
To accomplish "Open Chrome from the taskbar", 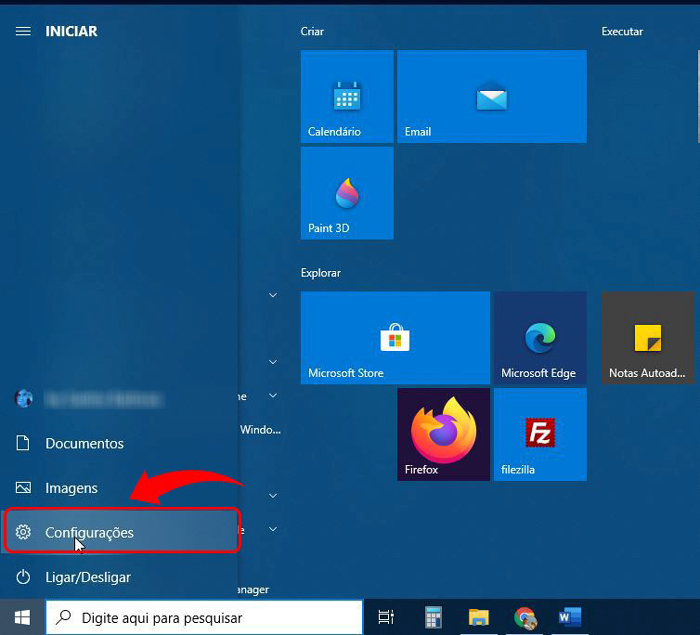I will click(x=525, y=617).
